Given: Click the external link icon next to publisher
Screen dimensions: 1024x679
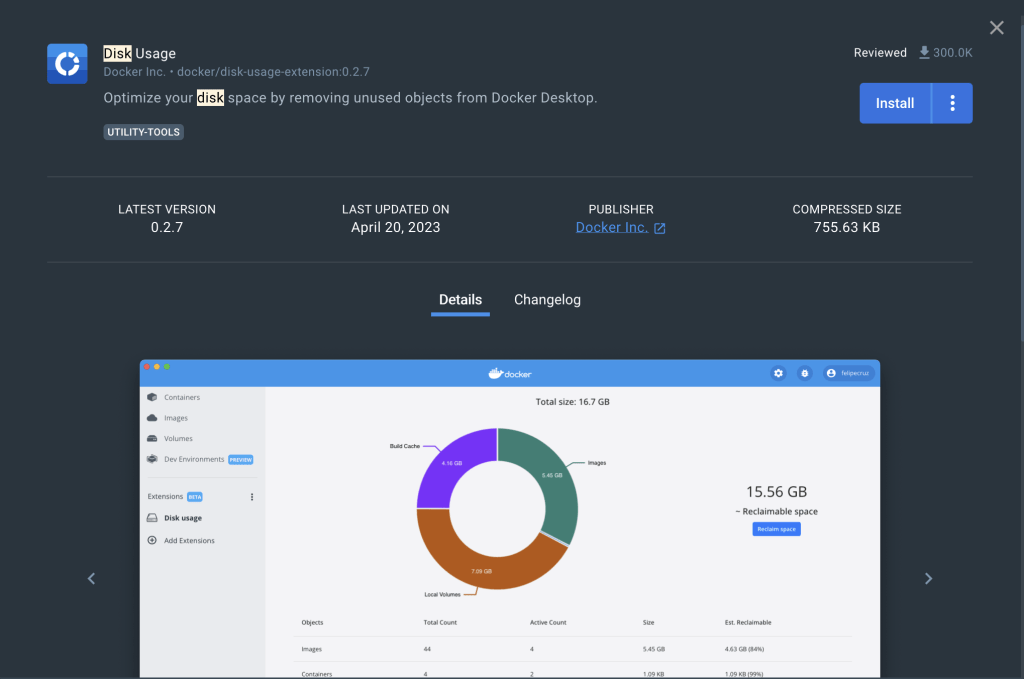Looking at the screenshot, I should point(660,229).
